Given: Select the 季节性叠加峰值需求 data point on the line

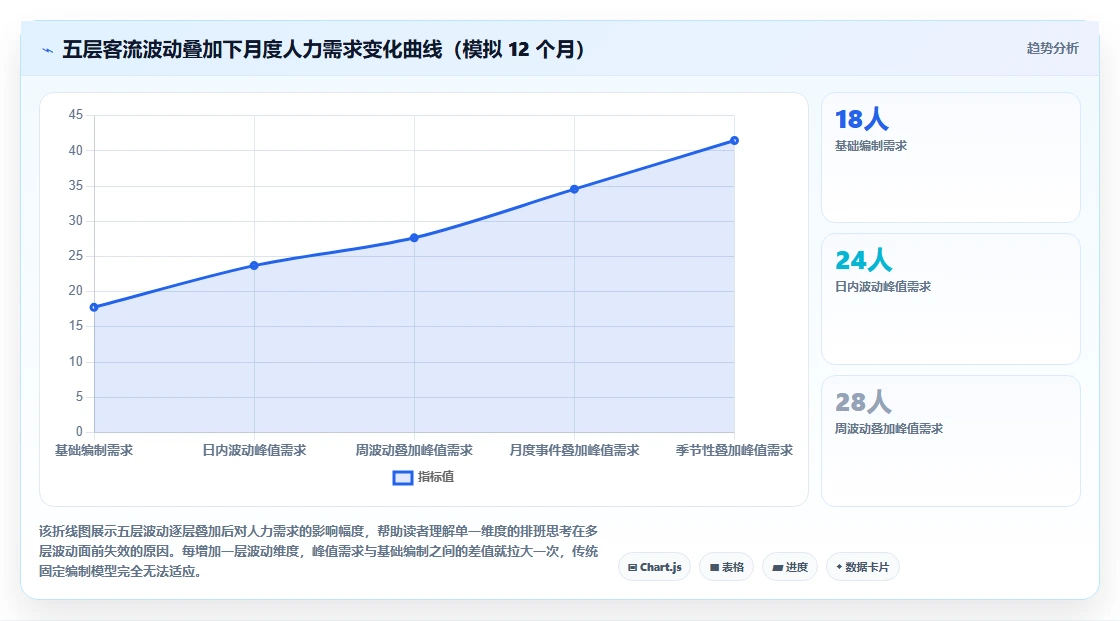Looking at the screenshot, I should (x=734, y=141).
